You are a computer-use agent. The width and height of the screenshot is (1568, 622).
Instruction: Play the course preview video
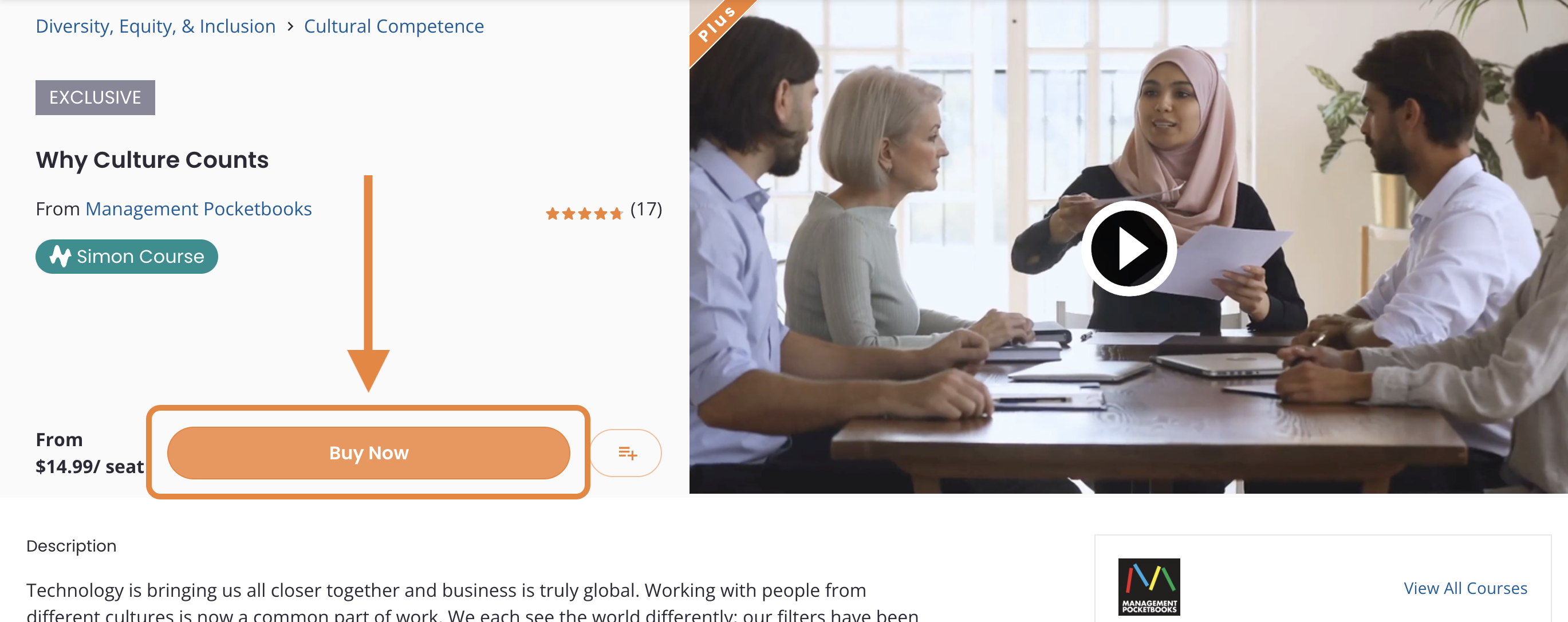click(x=1128, y=249)
